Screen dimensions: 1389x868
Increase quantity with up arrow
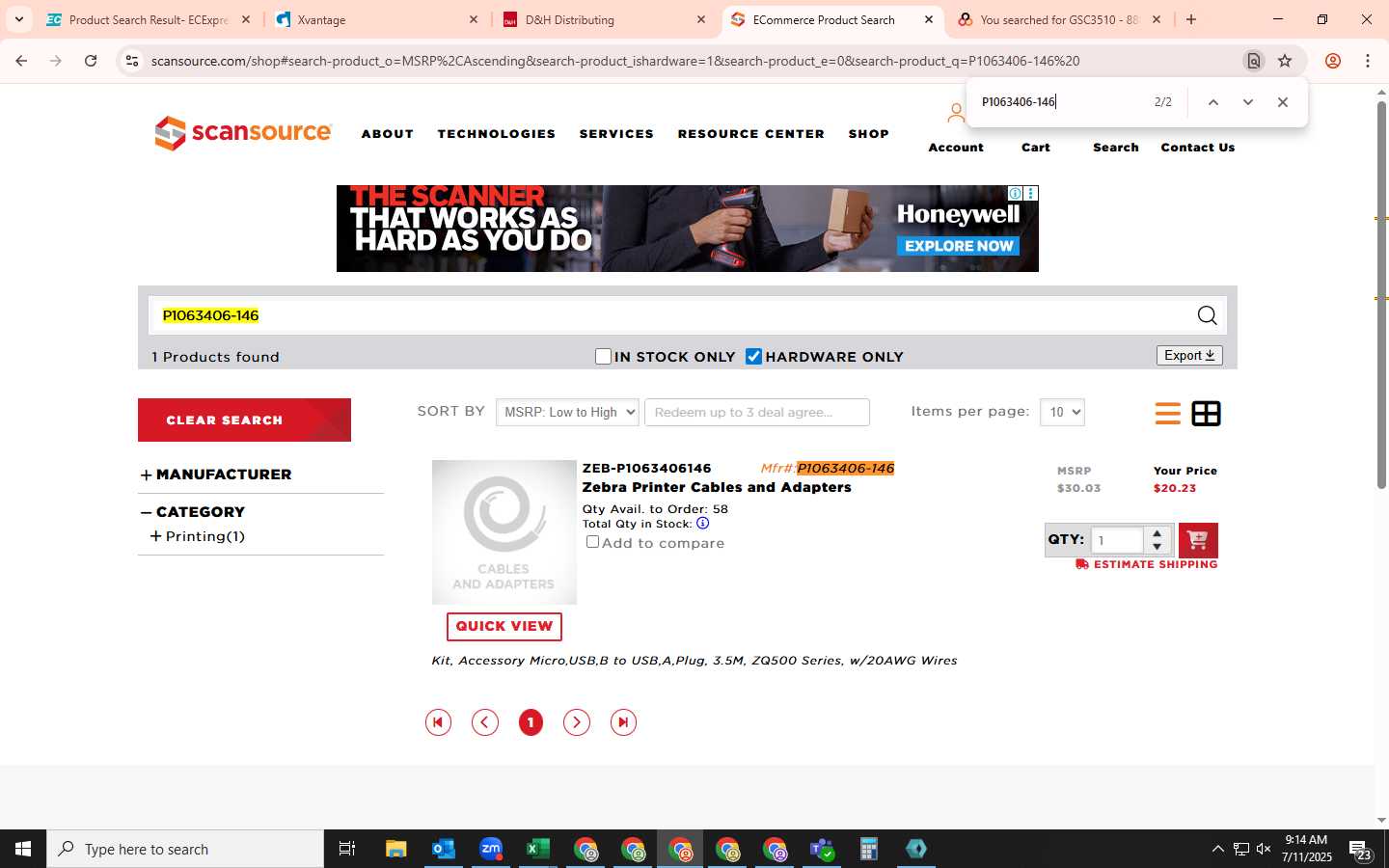[x=1157, y=533]
